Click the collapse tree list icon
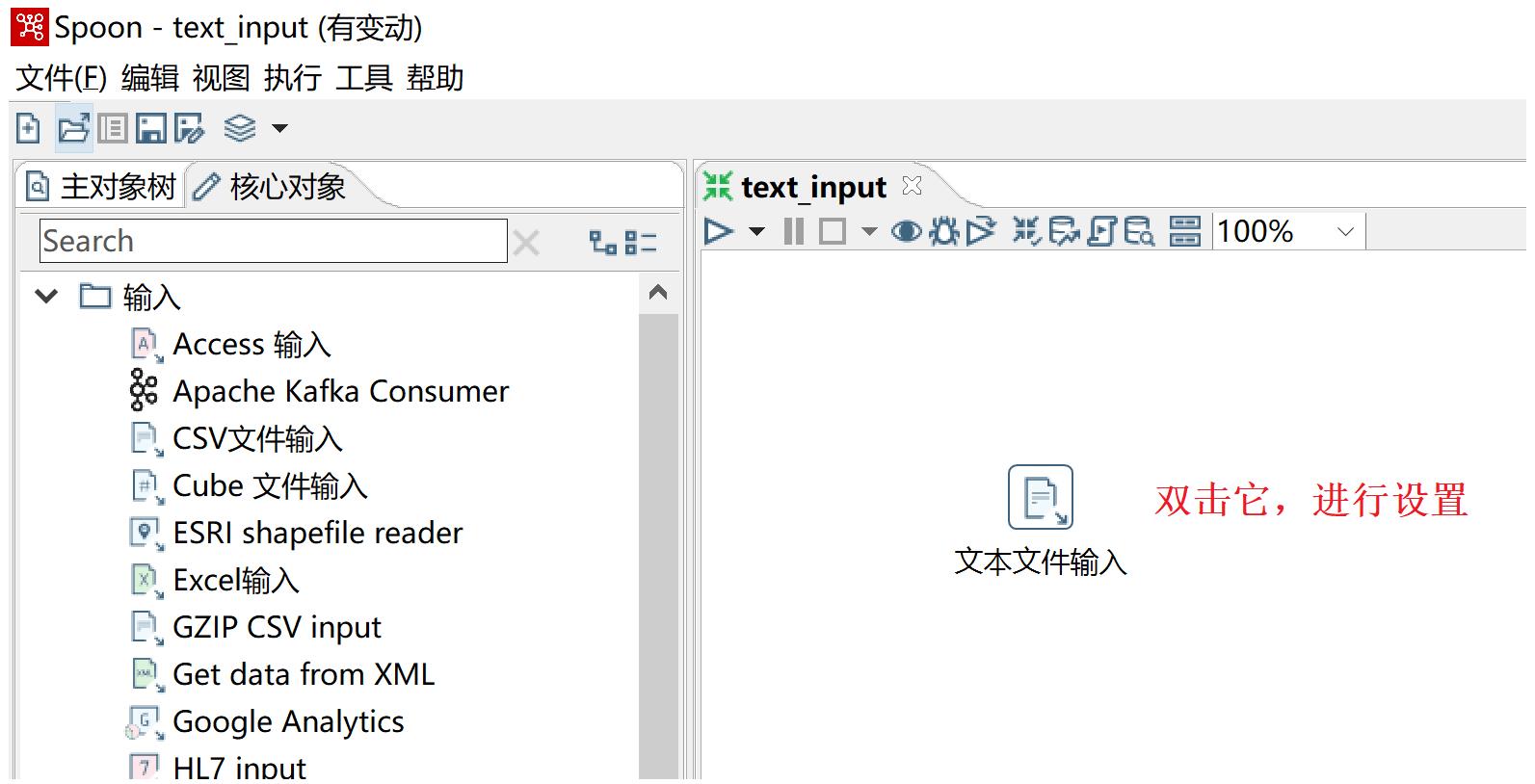The width and height of the screenshot is (1535, 784). [641, 242]
